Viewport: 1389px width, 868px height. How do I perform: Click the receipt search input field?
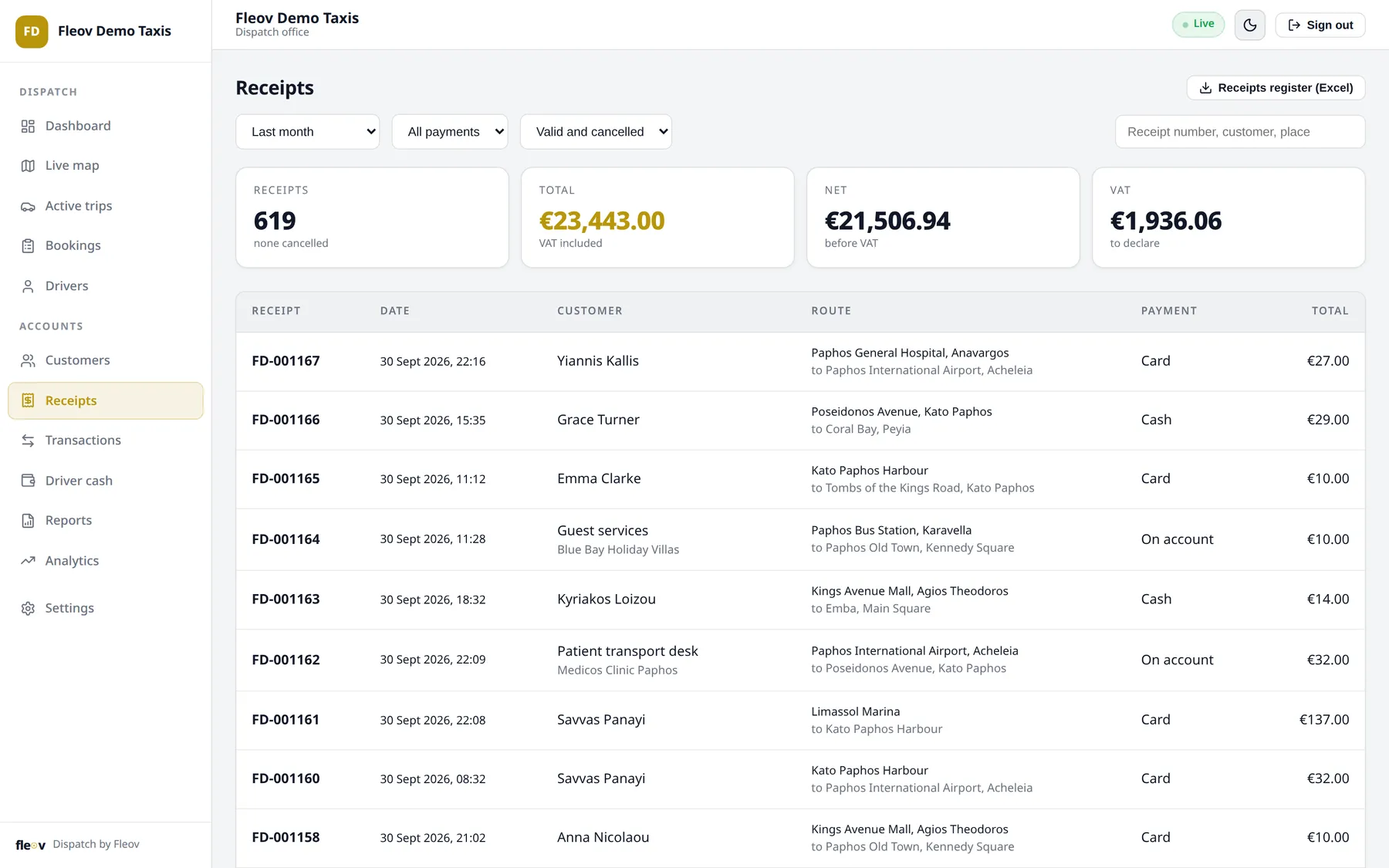point(1239,132)
